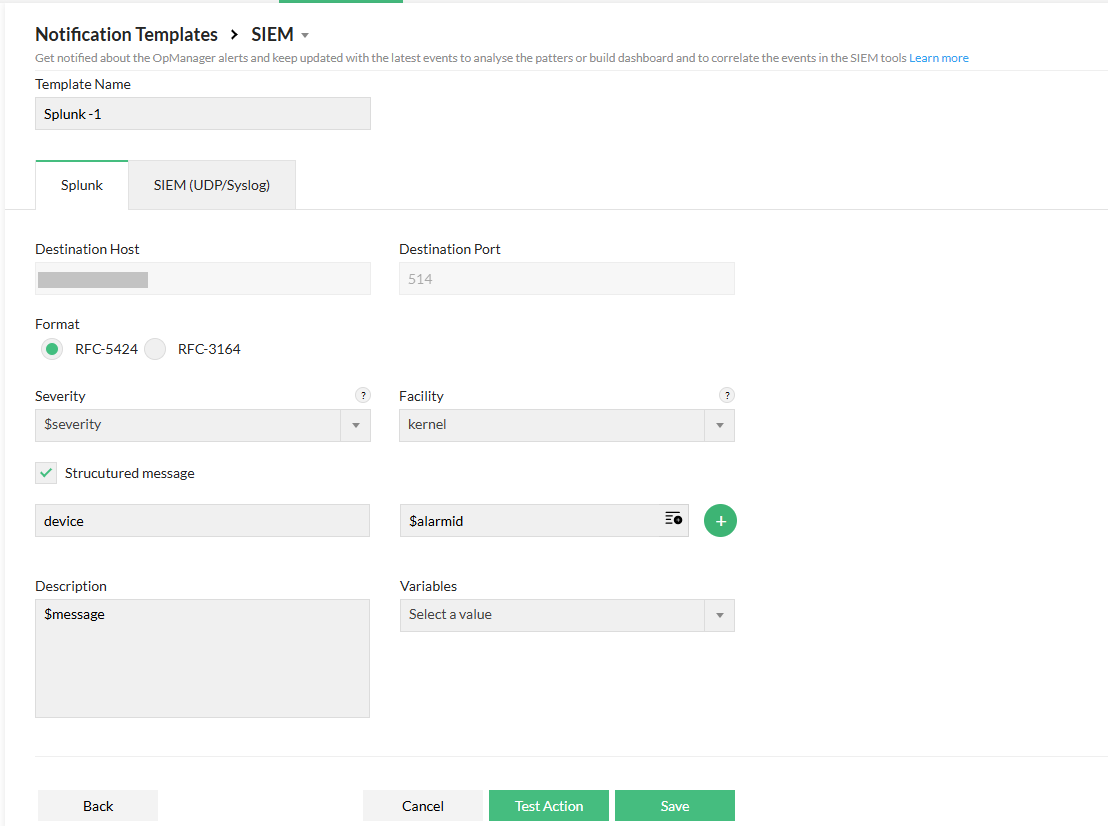Click the green plus to add structured message pair

tap(720, 520)
